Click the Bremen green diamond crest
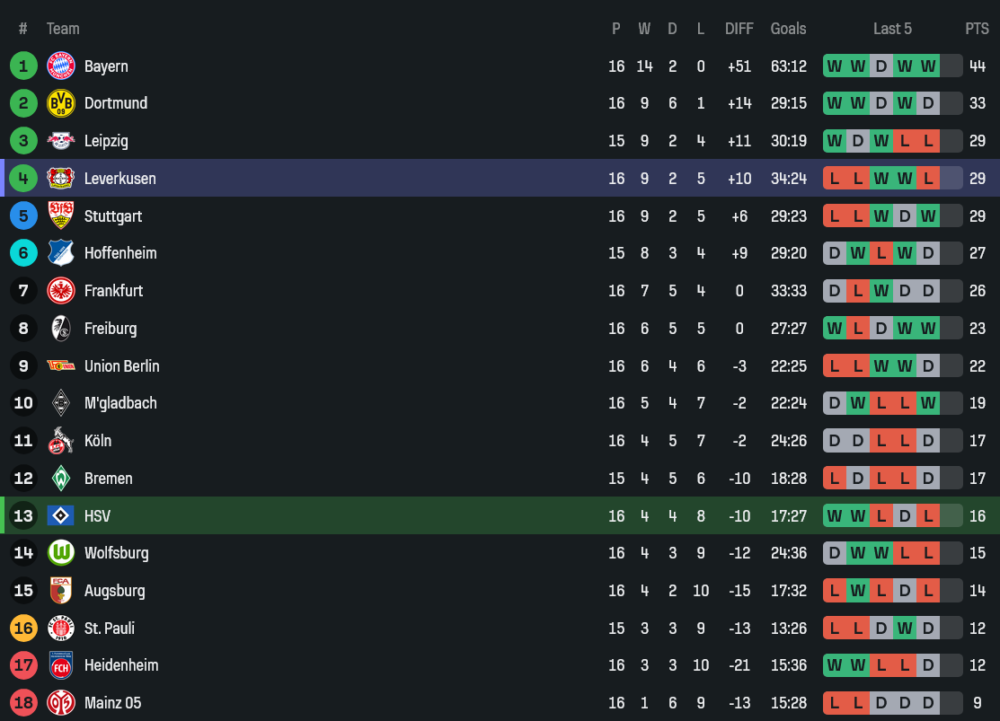 [61, 478]
